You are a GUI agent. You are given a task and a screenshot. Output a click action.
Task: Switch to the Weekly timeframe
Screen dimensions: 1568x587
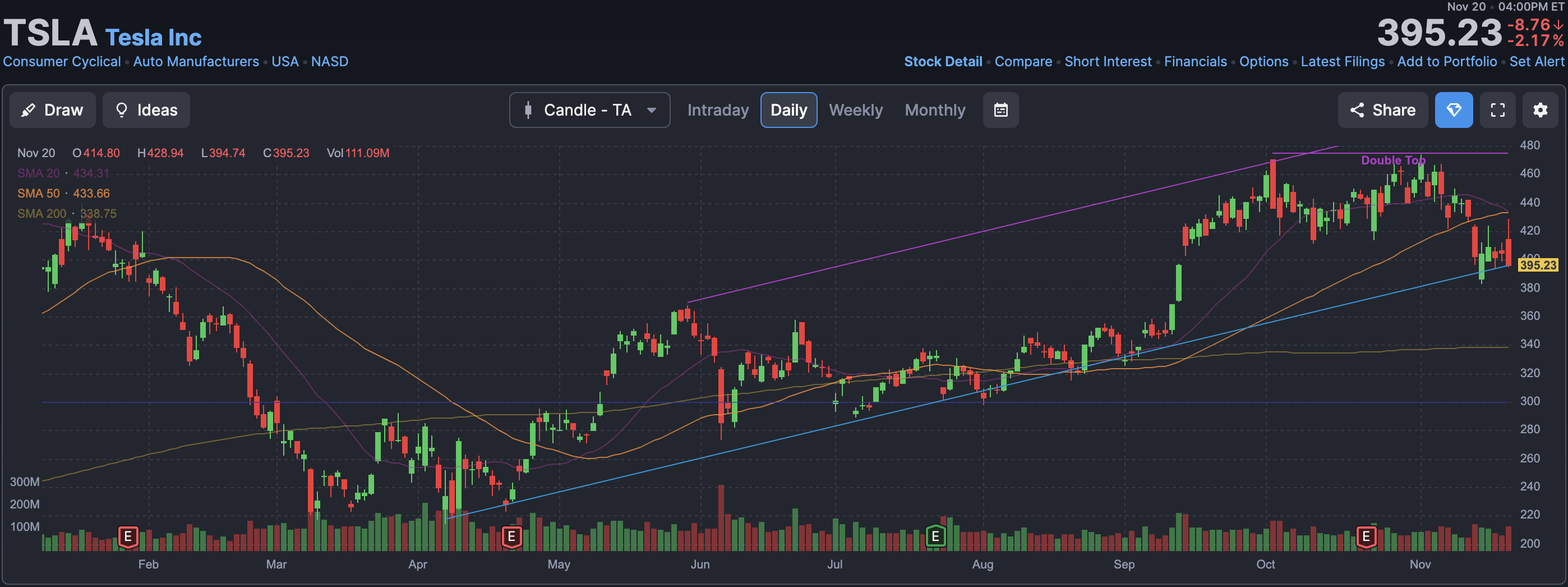click(855, 110)
